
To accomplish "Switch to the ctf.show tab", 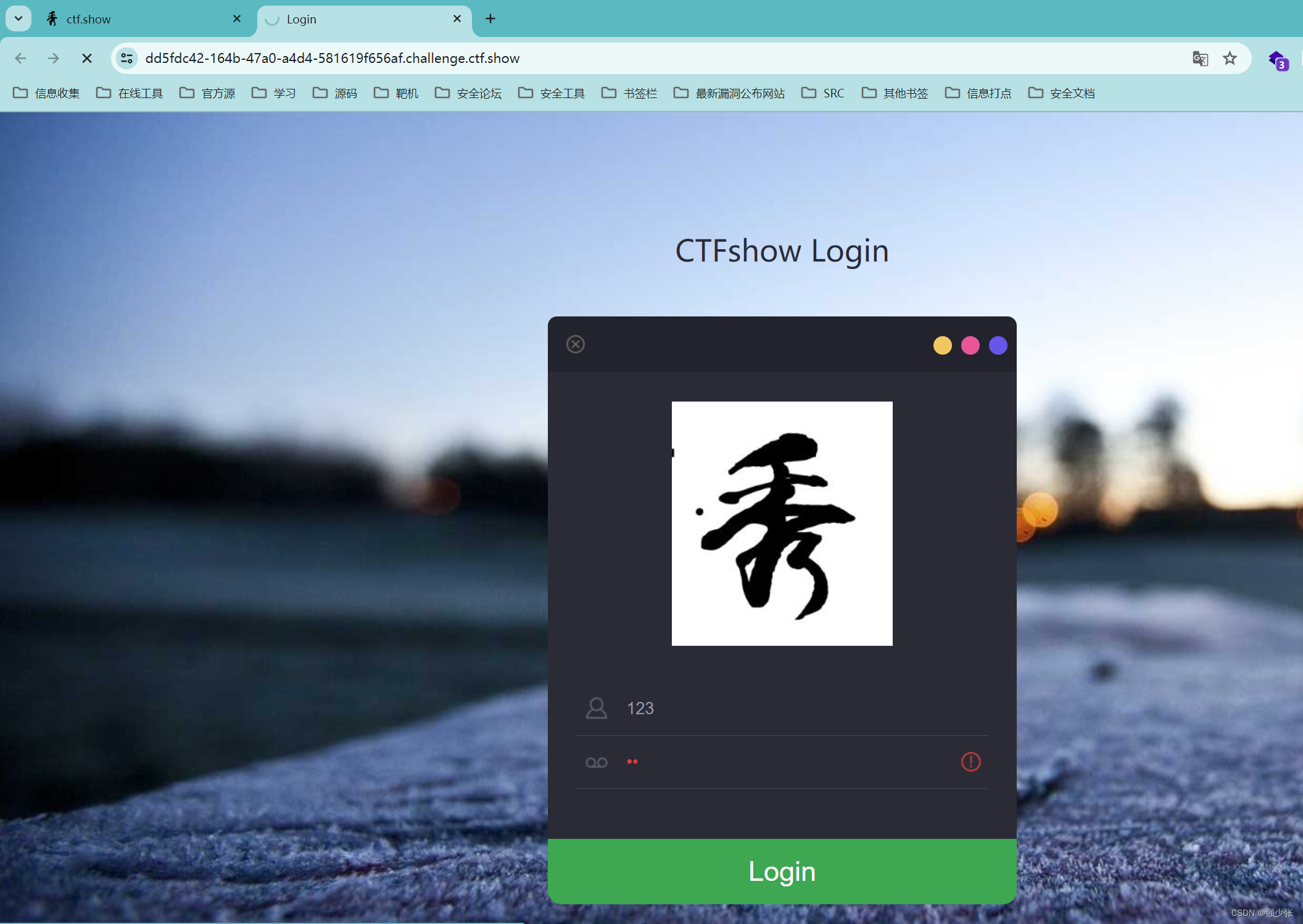I will [x=143, y=19].
